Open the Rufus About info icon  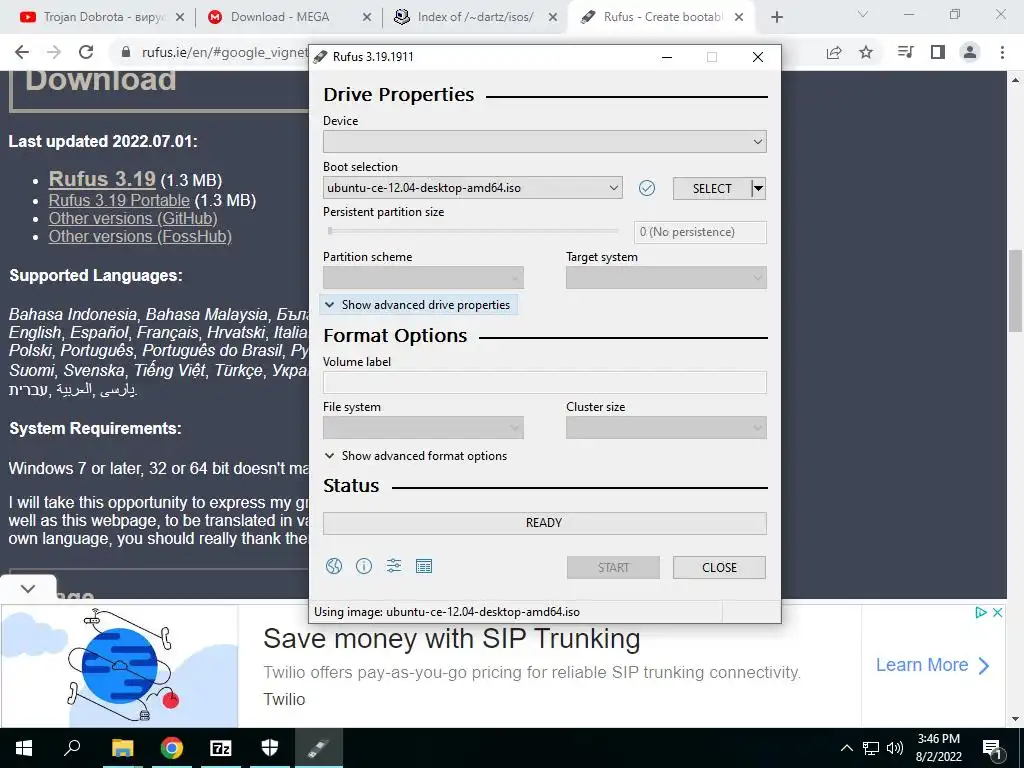pos(364,566)
